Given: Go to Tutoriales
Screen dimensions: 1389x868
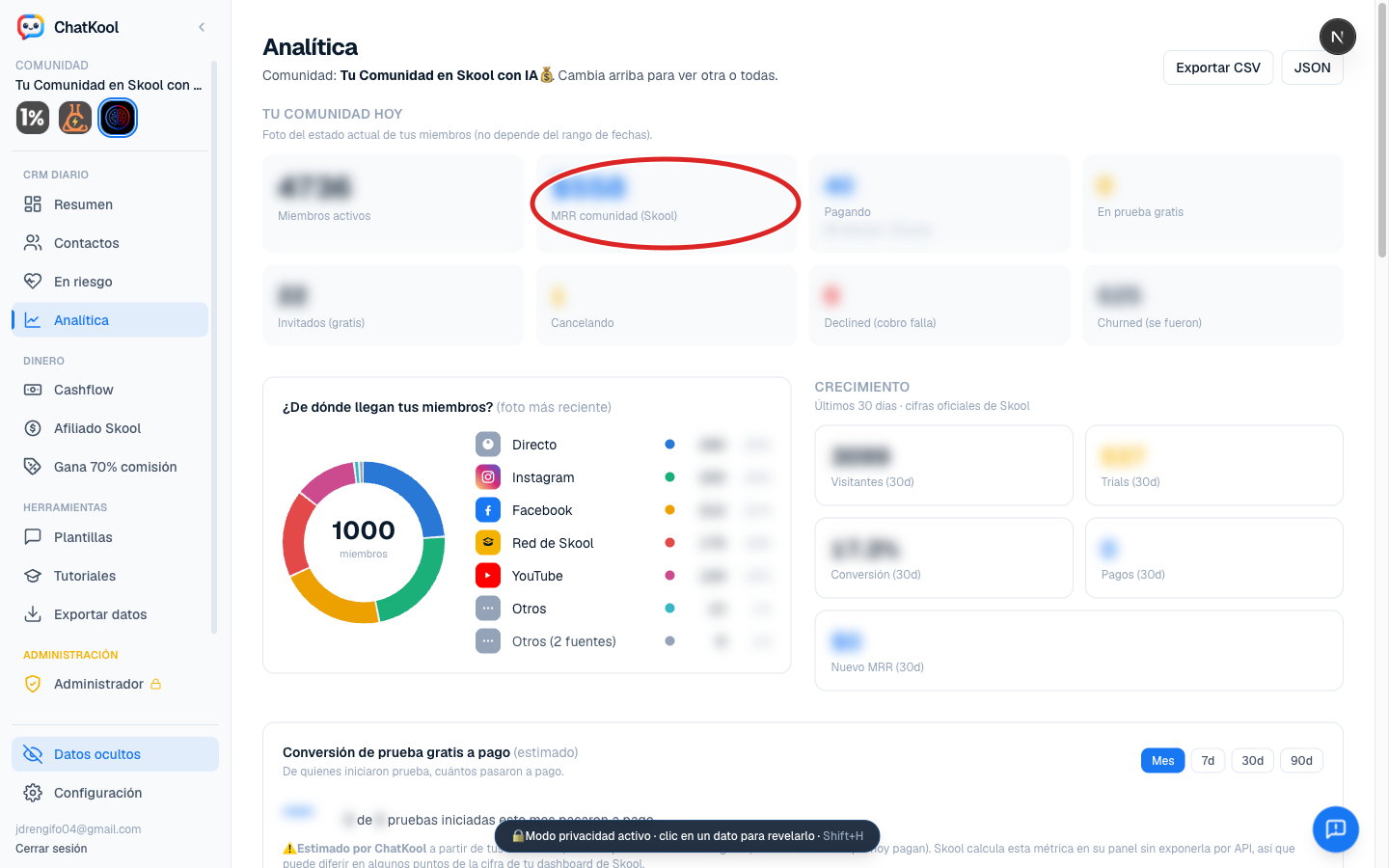Looking at the screenshot, I should (110, 576).
